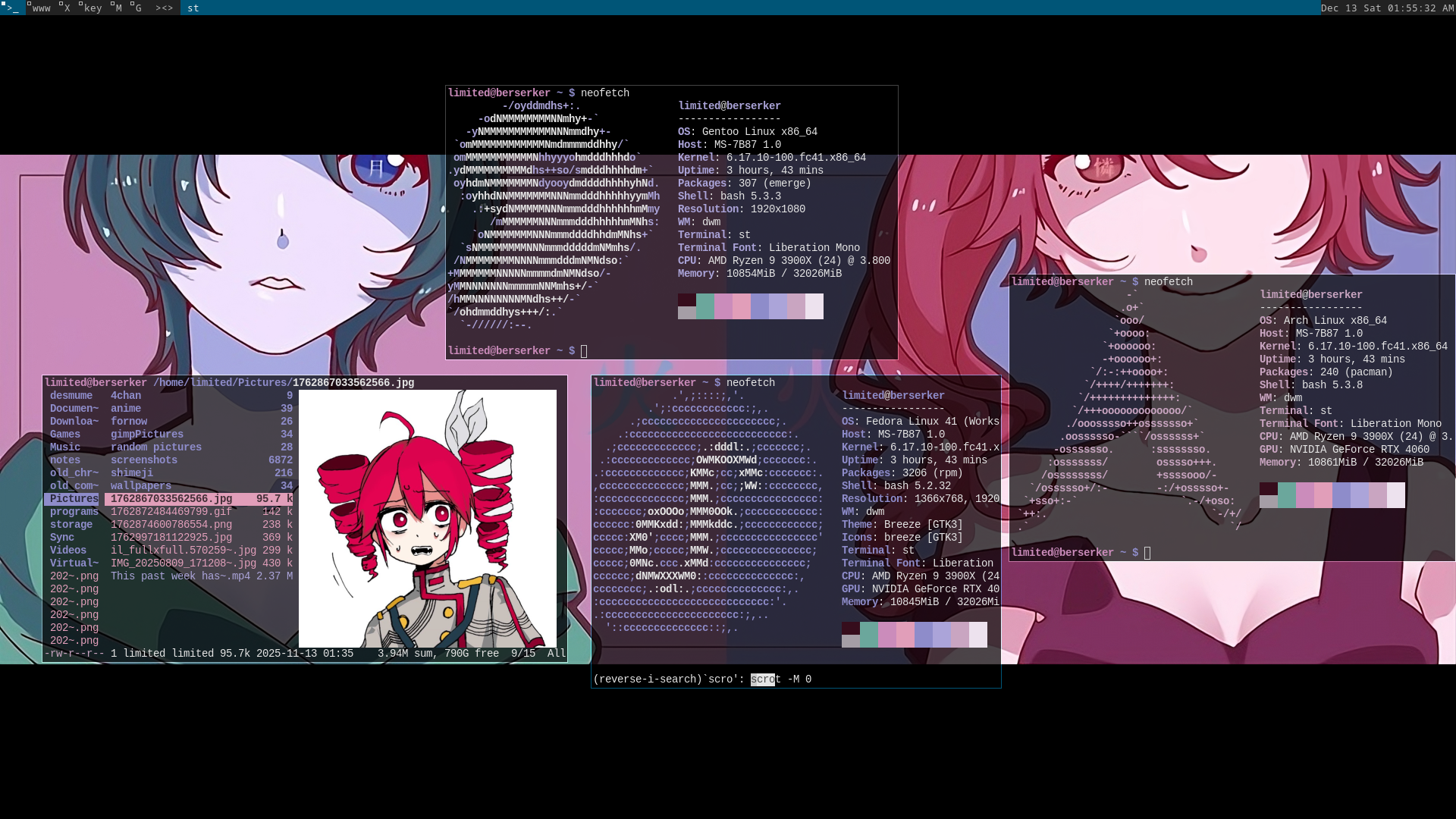The image size is (1456, 819).
Task: Select the G tag in bar
Action: click(136, 8)
